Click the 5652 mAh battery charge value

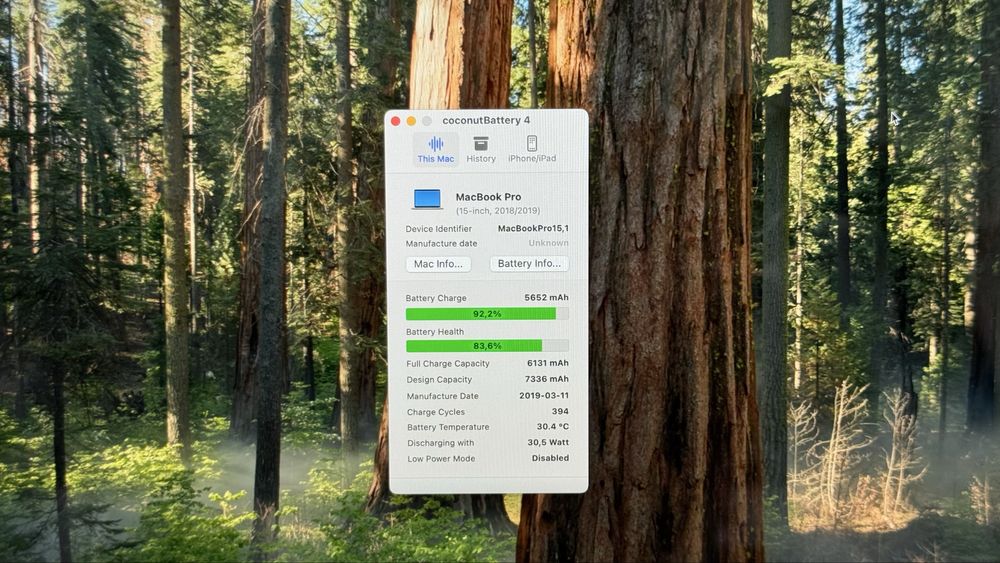point(547,298)
